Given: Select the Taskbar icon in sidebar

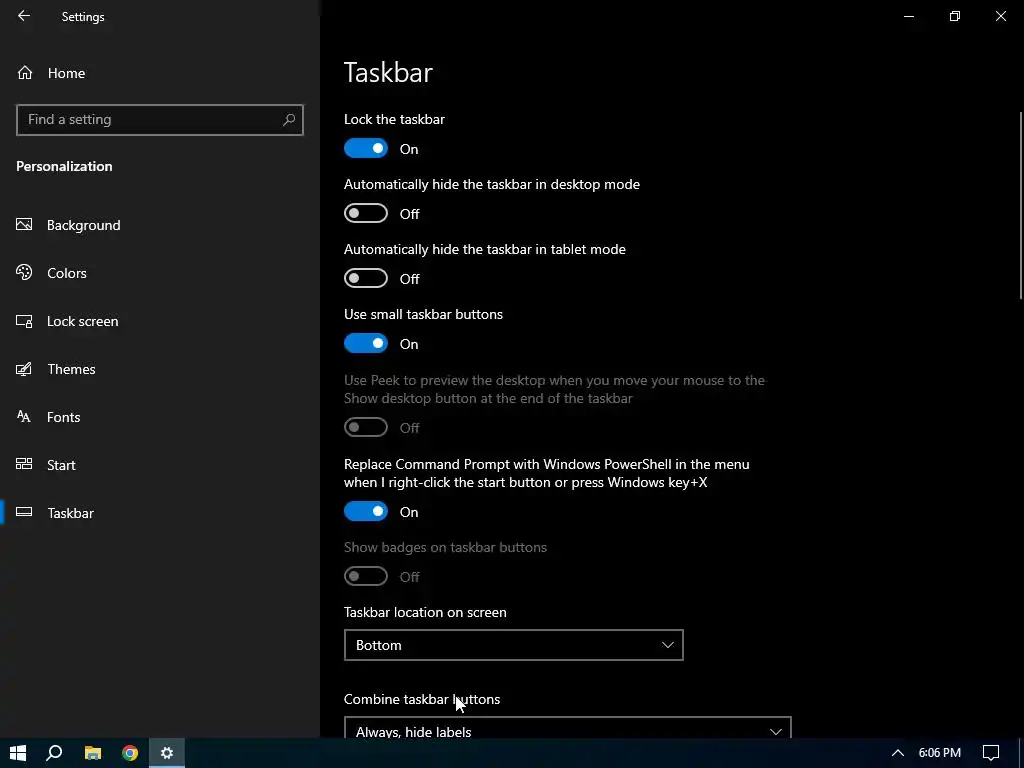Looking at the screenshot, I should [x=24, y=513].
